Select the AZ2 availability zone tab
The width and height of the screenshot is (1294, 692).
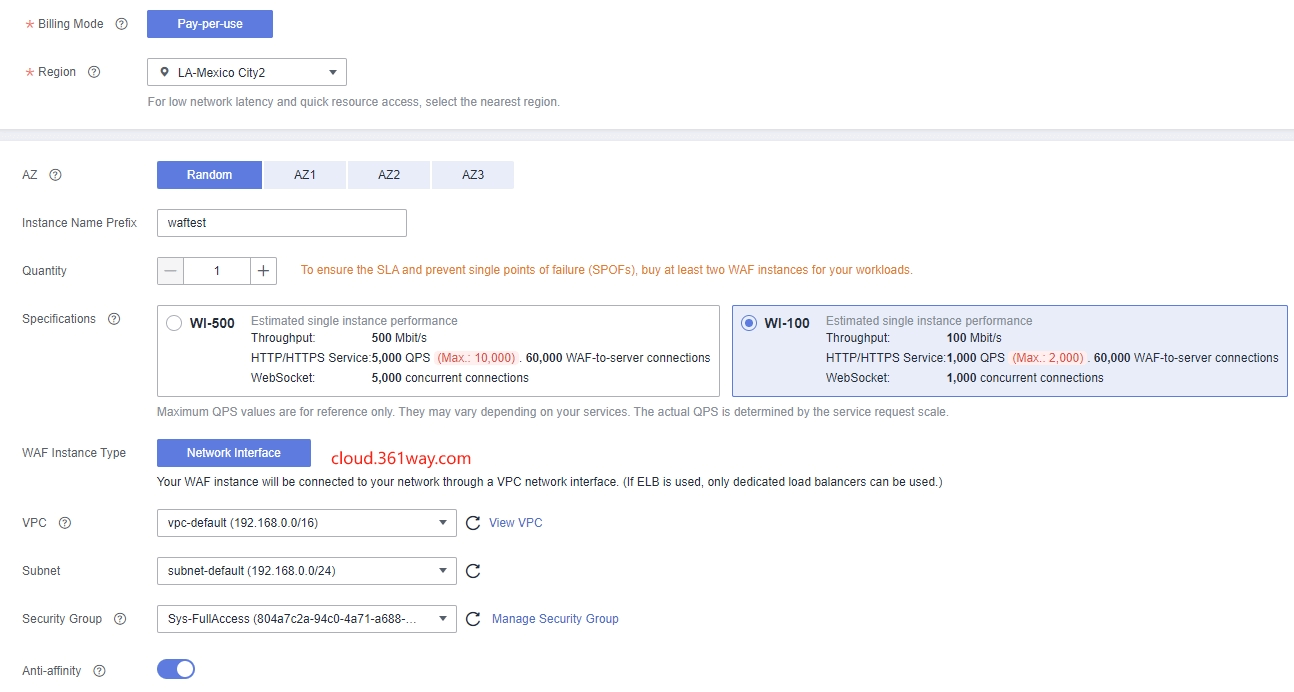coord(388,174)
